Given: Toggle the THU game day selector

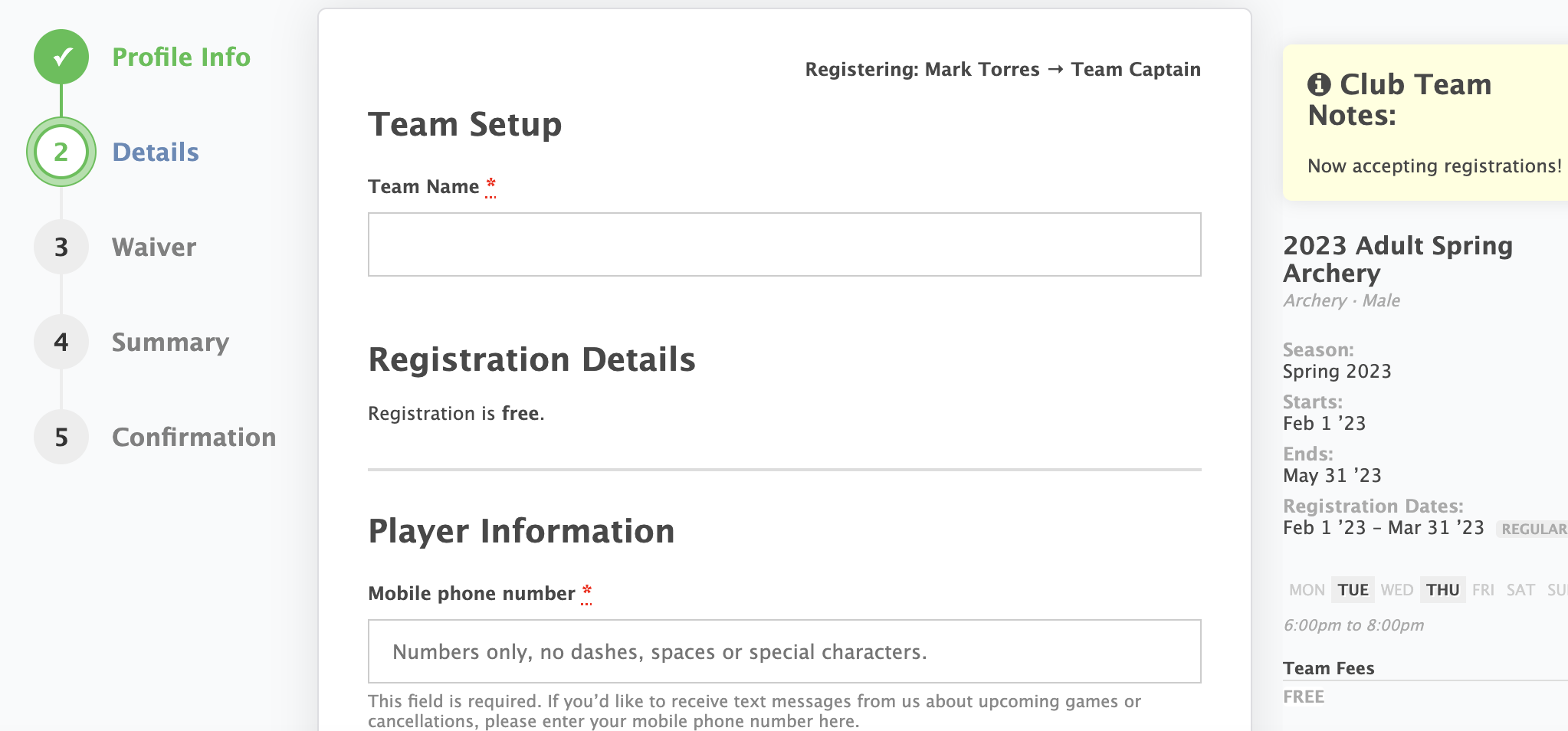Looking at the screenshot, I should tap(1442, 589).
